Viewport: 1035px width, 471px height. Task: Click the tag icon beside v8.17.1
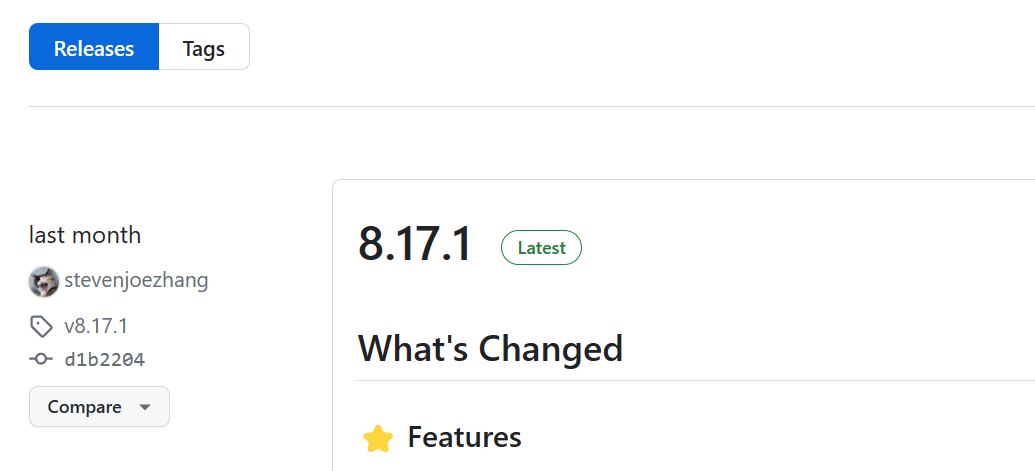(41, 326)
